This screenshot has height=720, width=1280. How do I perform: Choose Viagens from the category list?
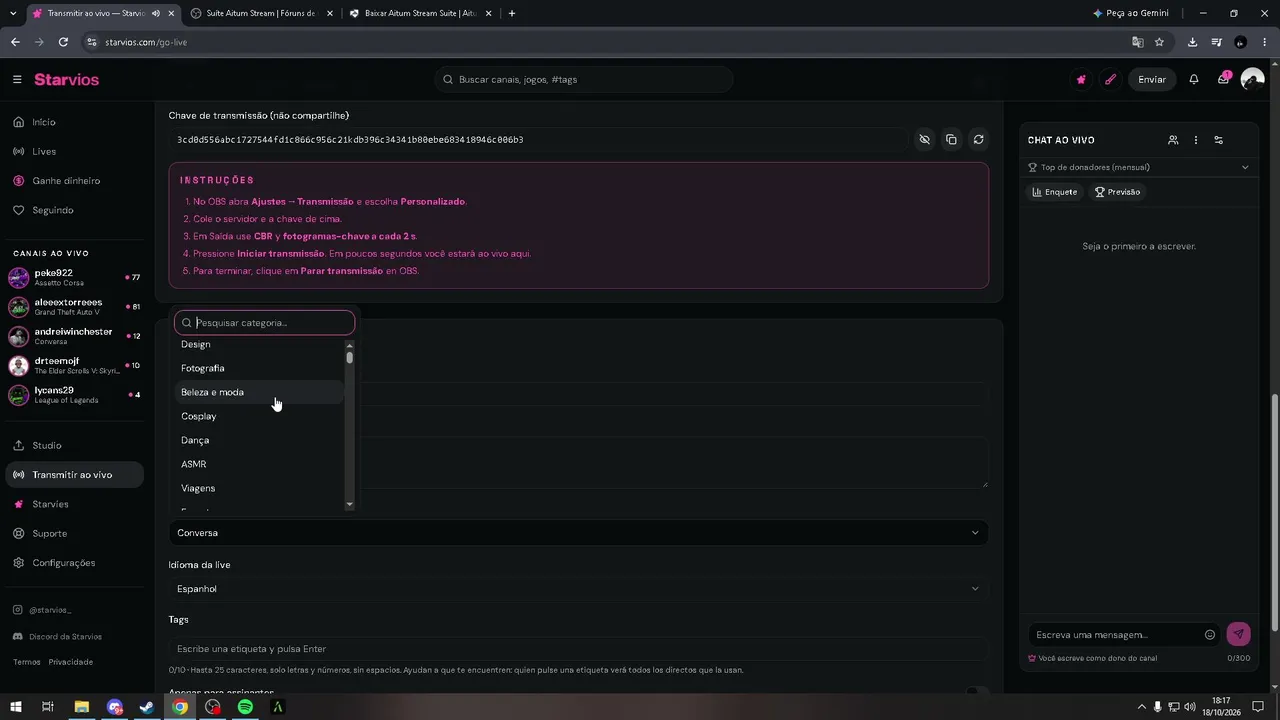[x=260, y=488]
